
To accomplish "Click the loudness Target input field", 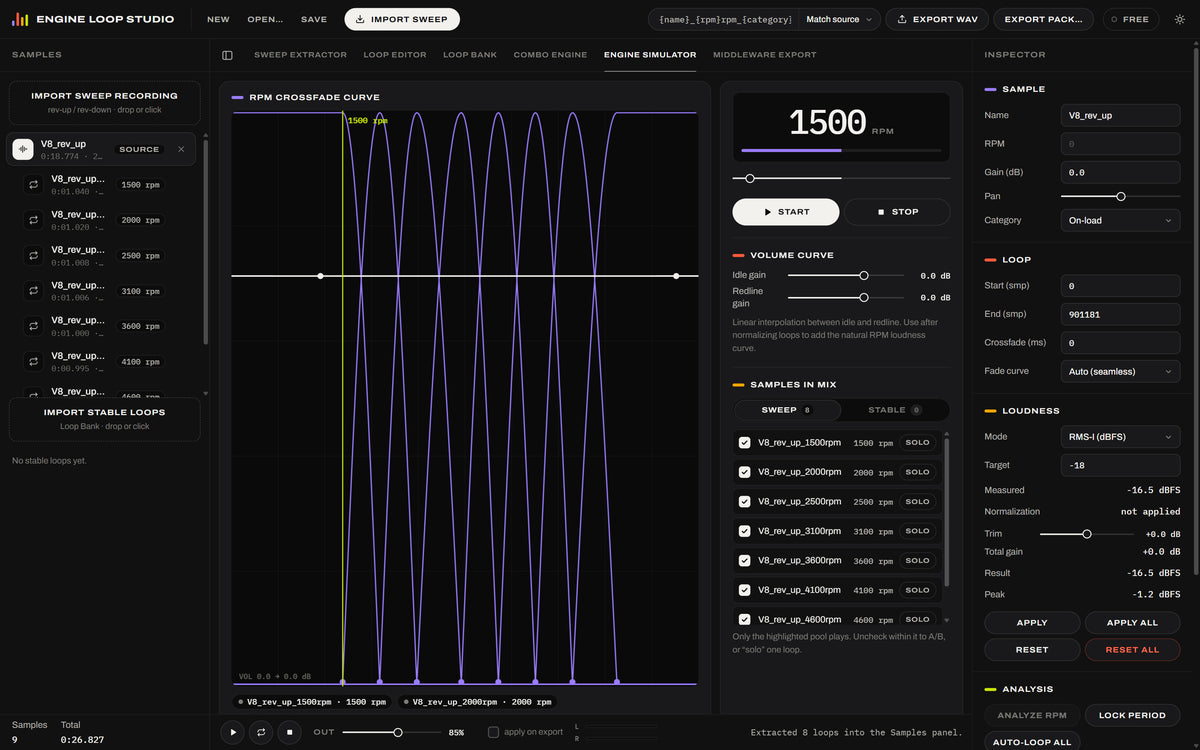I will point(1120,465).
